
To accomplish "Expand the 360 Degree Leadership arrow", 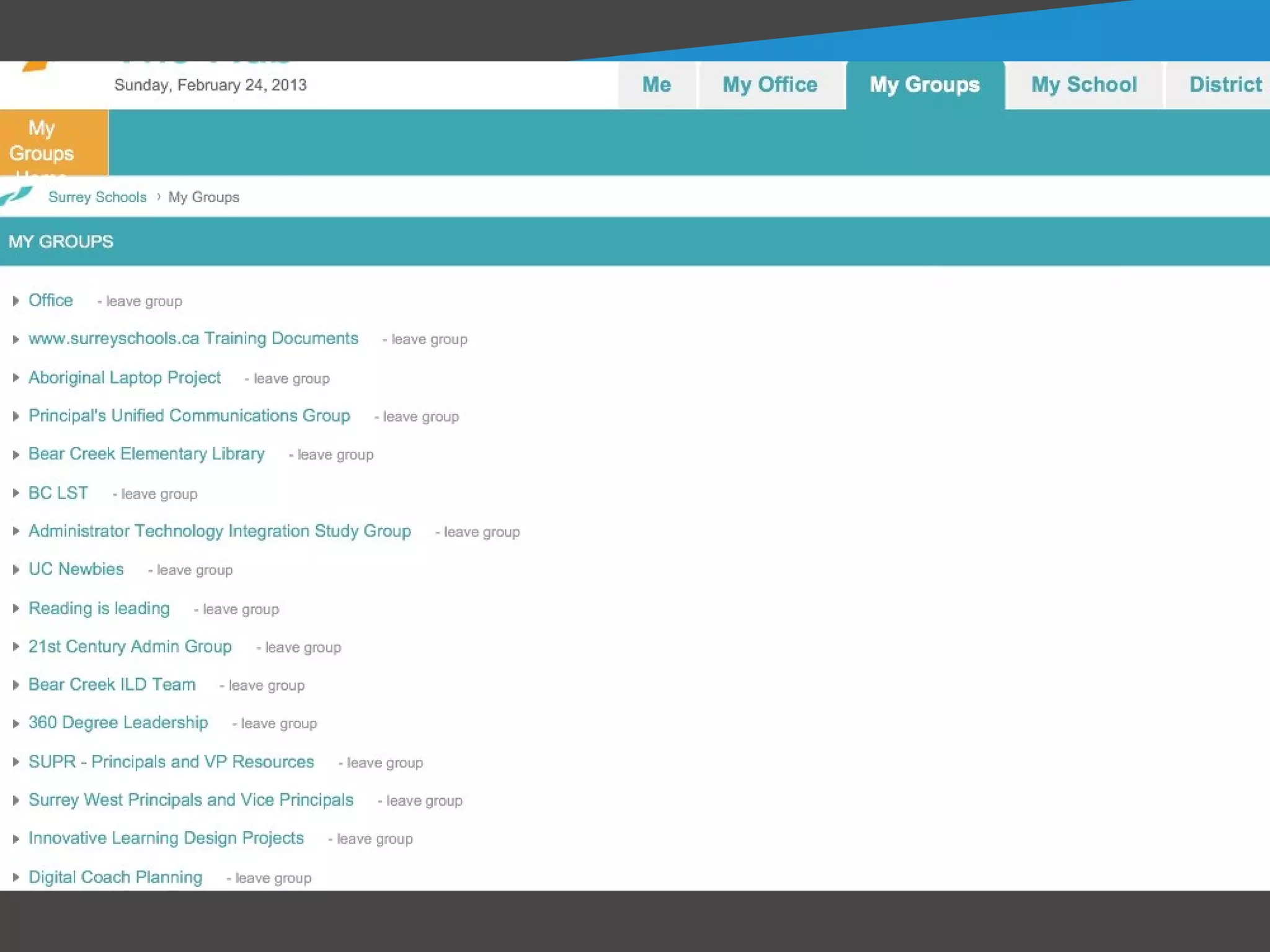I will coord(16,723).
